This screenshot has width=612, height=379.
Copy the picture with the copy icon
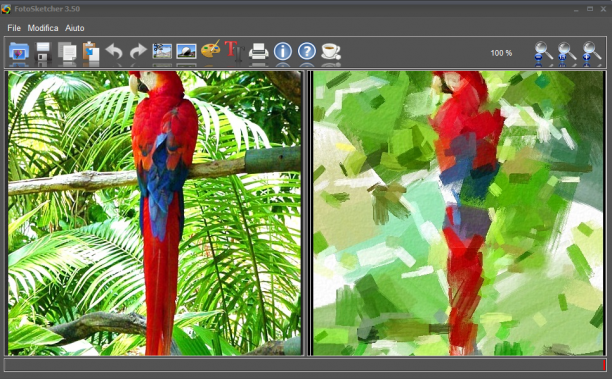[x=67, y=52]
